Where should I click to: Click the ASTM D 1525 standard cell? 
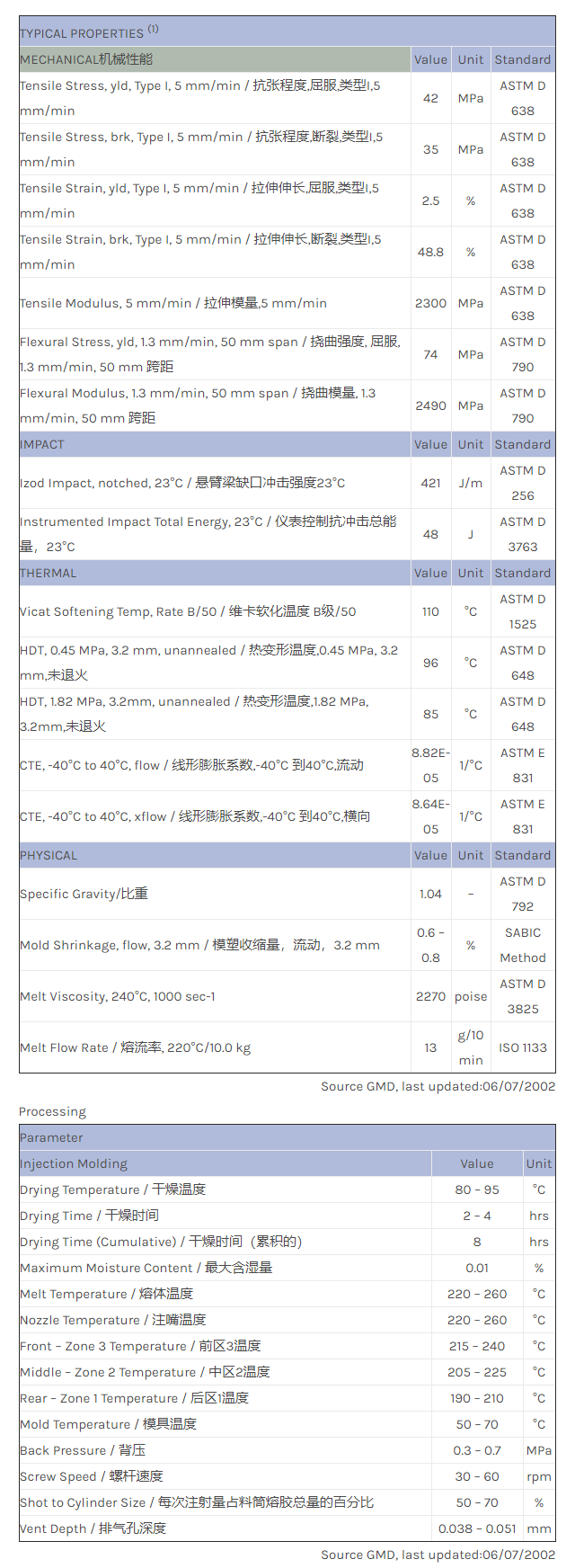[523, 611]
